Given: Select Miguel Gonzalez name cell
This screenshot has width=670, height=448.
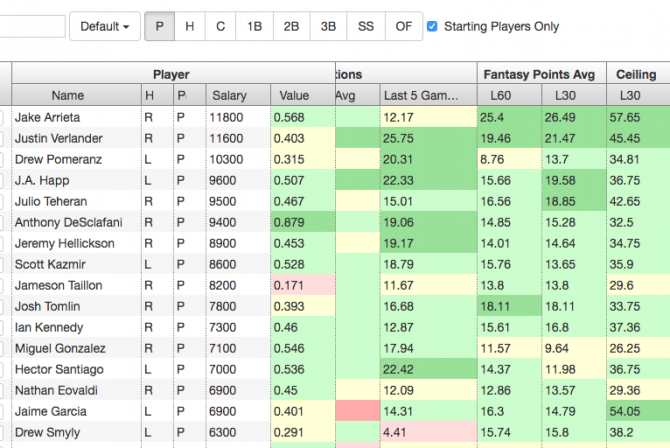Looking at the screenshot, I should (x=76, y=348).
